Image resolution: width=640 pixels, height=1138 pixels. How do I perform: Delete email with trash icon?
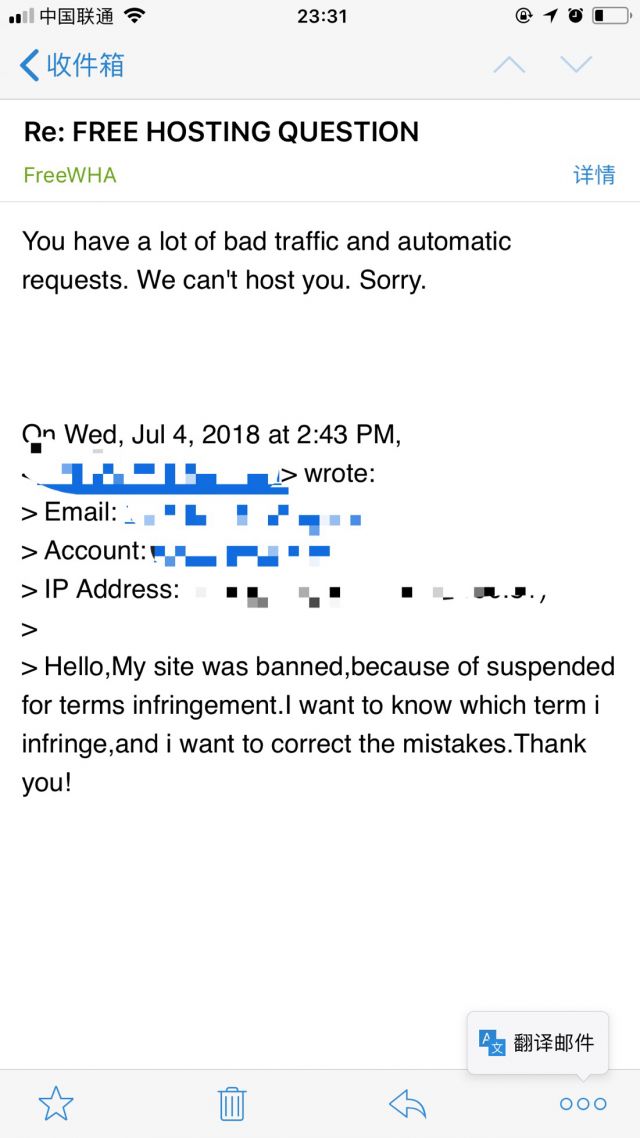click(232, 1104)
